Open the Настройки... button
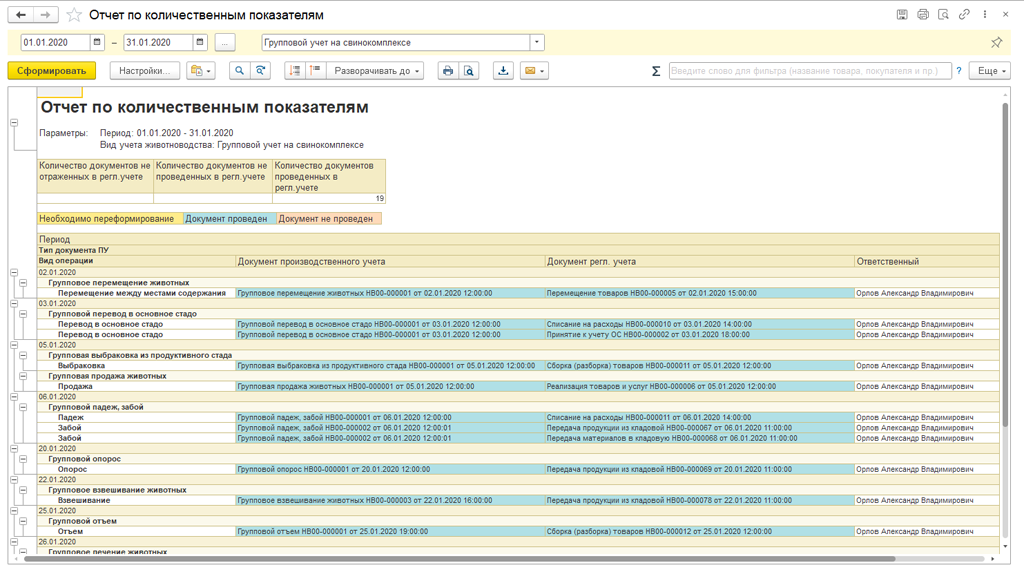Screen dimensions: 1024x572 click(x=144, y=71)
